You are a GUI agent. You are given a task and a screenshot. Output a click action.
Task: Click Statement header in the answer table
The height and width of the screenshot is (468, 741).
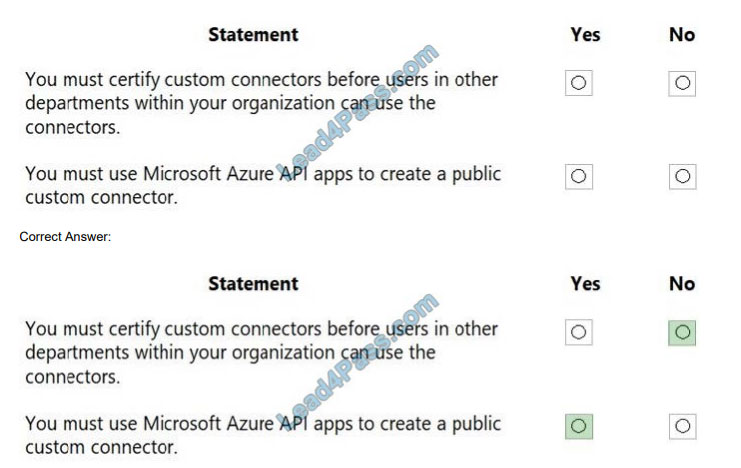(x=253, y=284)
